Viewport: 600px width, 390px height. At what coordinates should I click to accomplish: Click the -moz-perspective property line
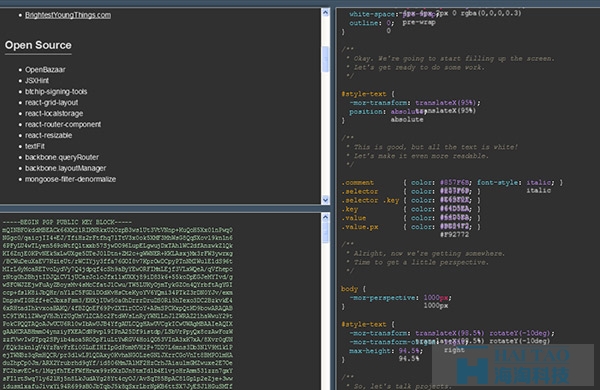point(400,298)
